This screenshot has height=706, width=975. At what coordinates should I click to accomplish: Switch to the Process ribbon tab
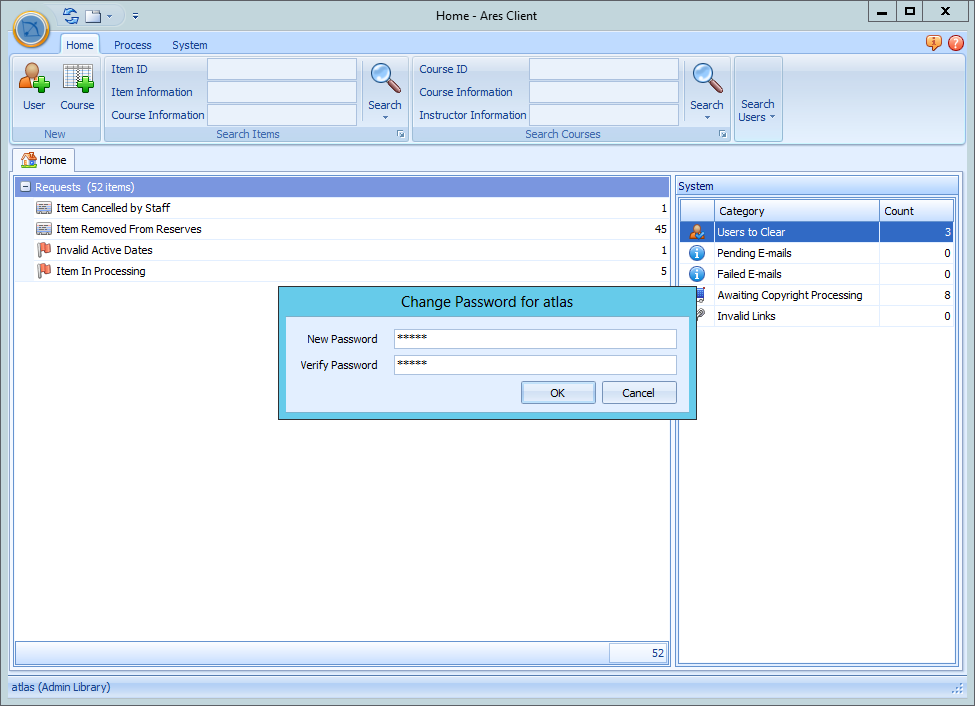[132, 44]
